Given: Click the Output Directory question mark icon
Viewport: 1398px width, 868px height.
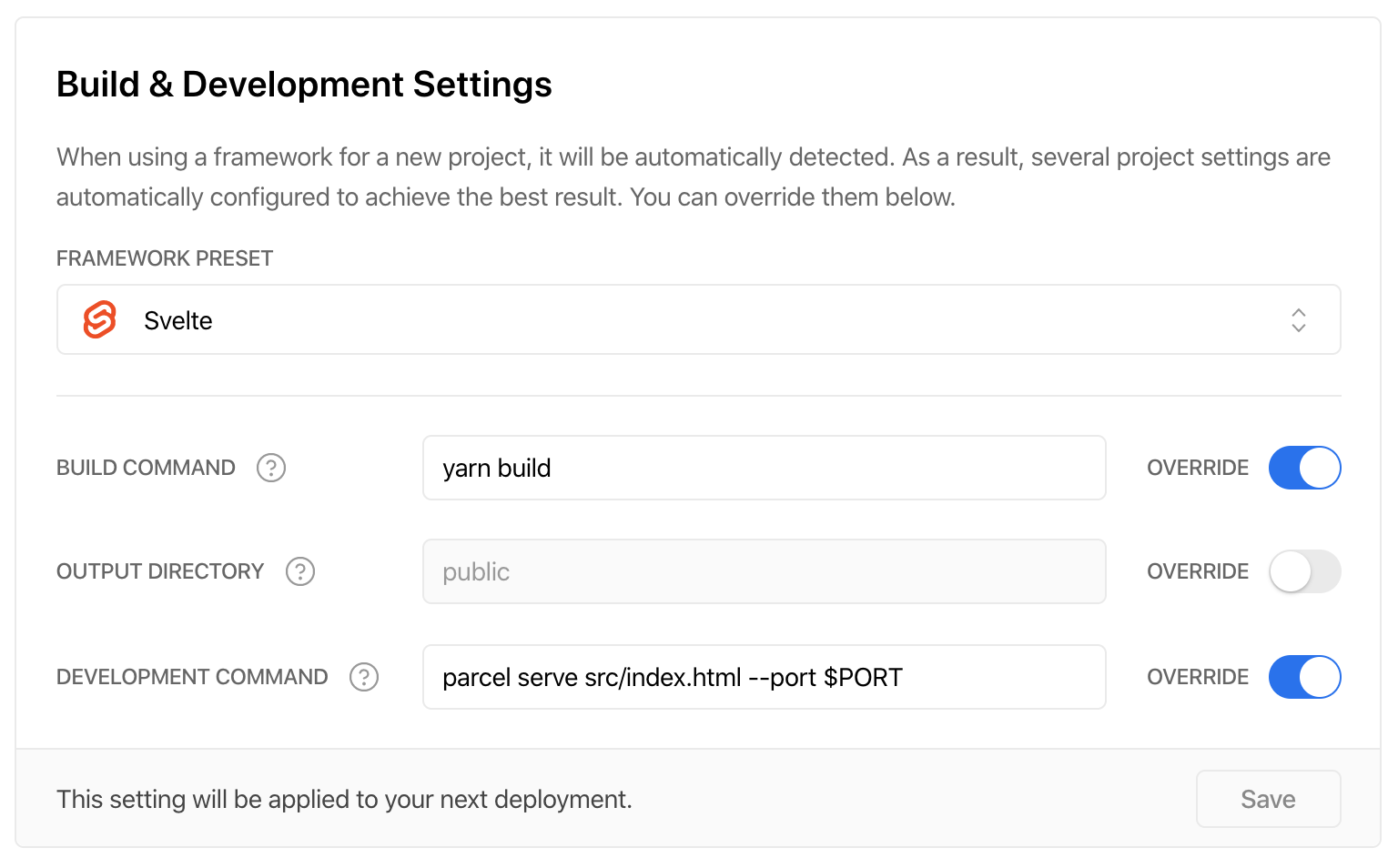Looking at the screenshot, I should tap(300, 571).
